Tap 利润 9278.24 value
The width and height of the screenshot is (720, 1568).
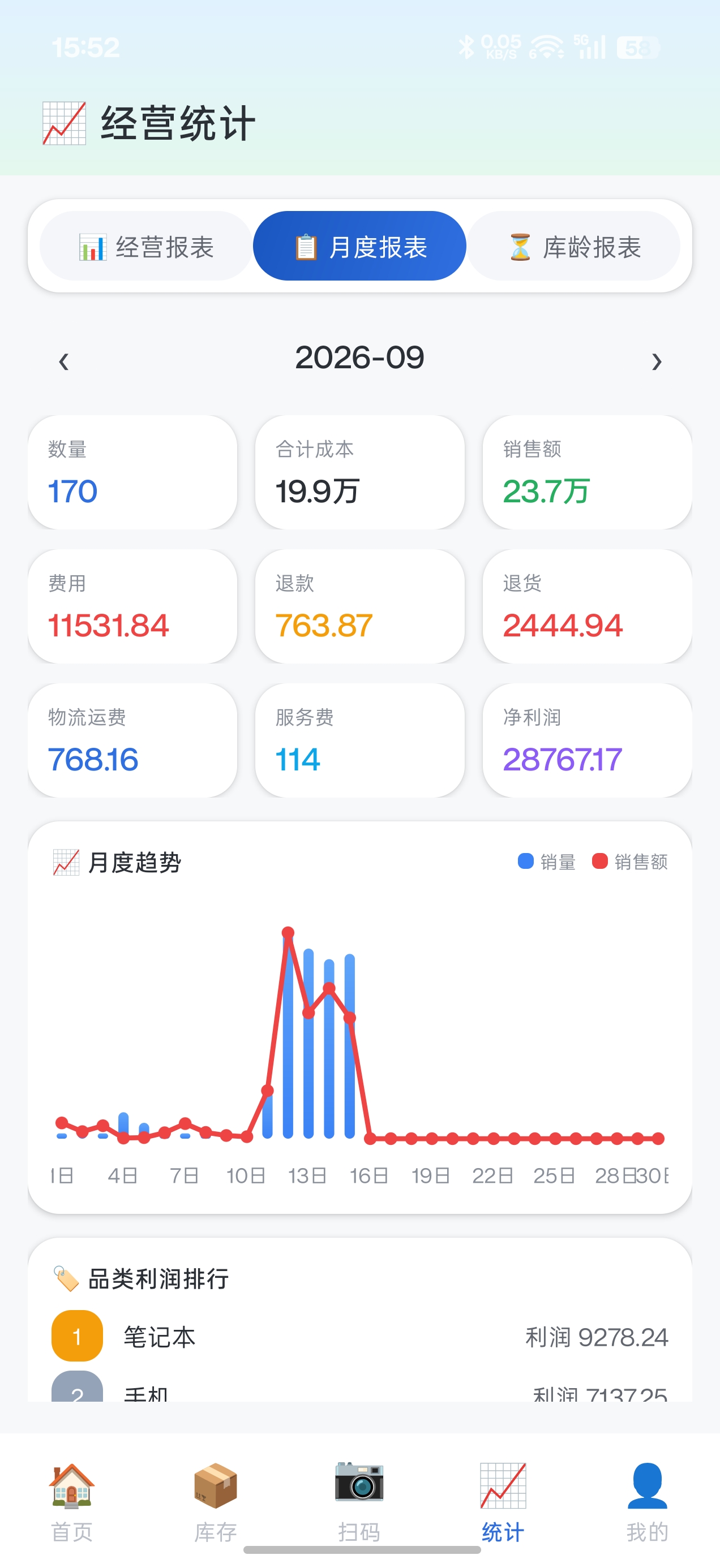click(597, 1337)
